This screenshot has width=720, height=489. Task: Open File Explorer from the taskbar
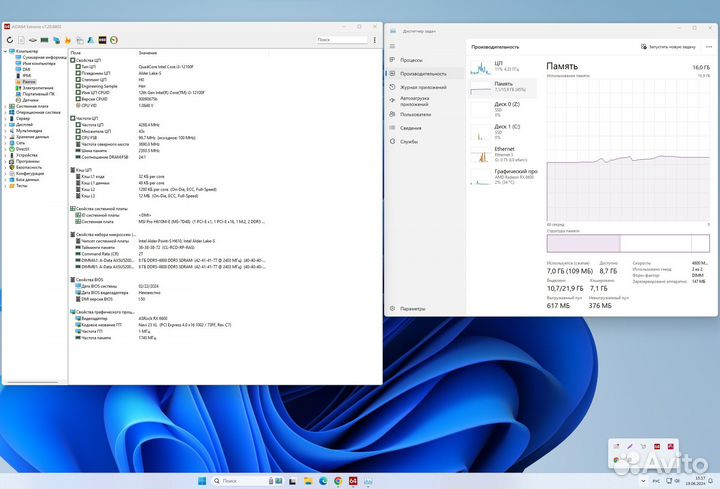click(308, 481)
